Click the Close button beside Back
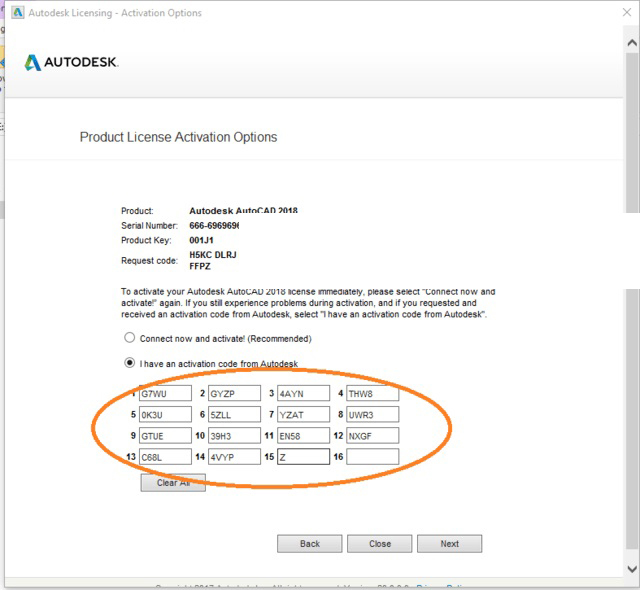This screenshot has height=590, width=640. 380,544
